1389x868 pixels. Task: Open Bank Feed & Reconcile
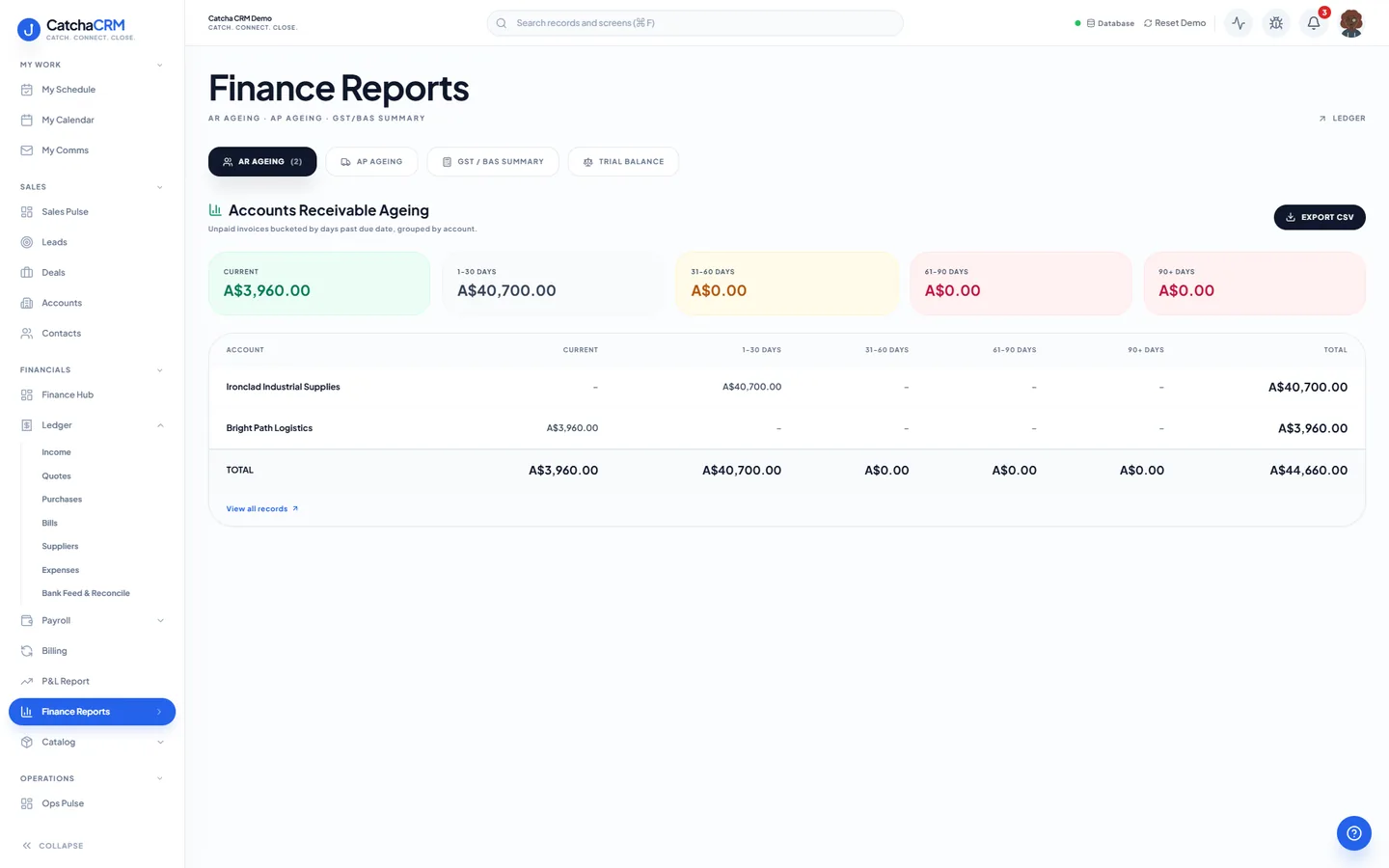coord(86,594)
